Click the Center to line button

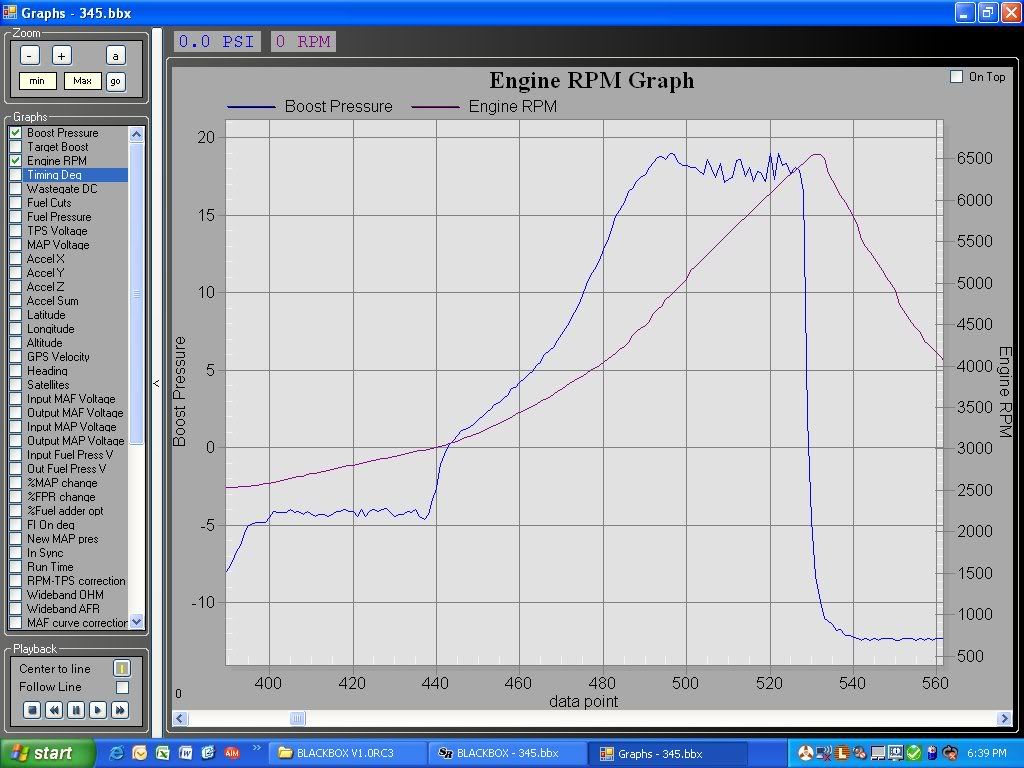pos(121,669)
